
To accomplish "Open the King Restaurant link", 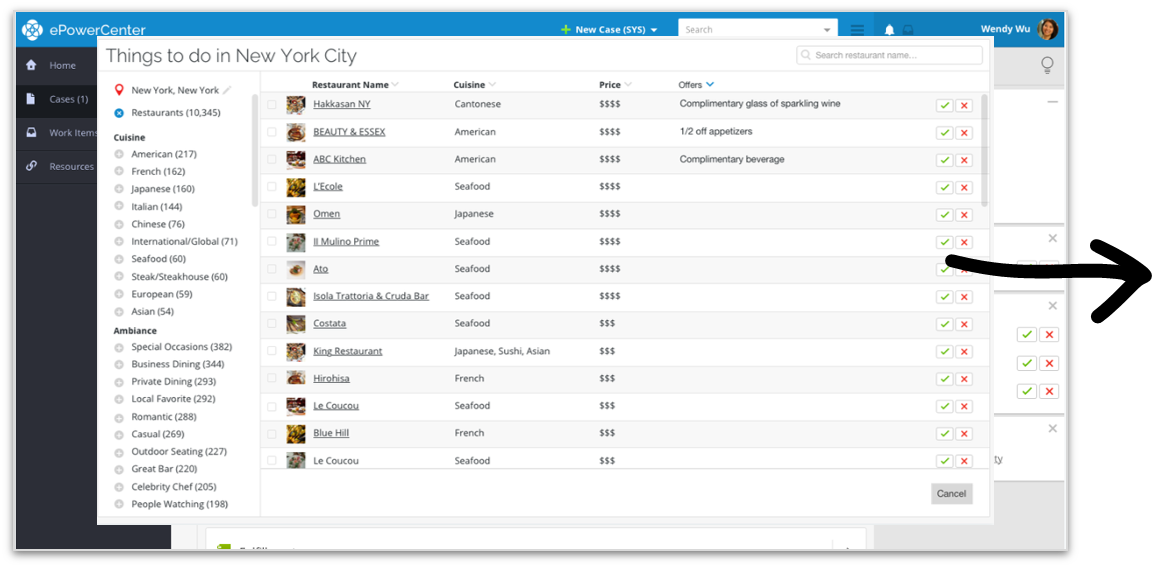I will pyautogui.click(x=347, y=351).
